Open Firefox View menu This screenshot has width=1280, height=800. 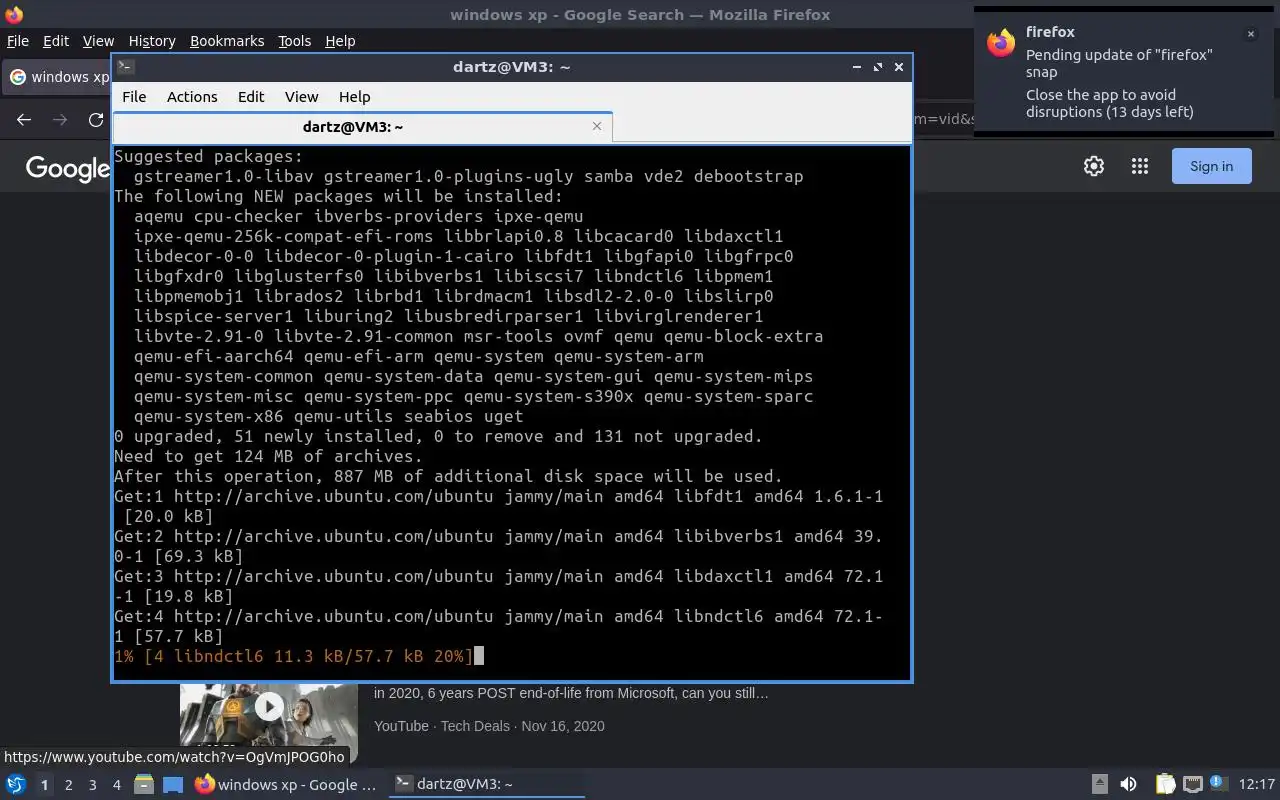coord(98,41)
